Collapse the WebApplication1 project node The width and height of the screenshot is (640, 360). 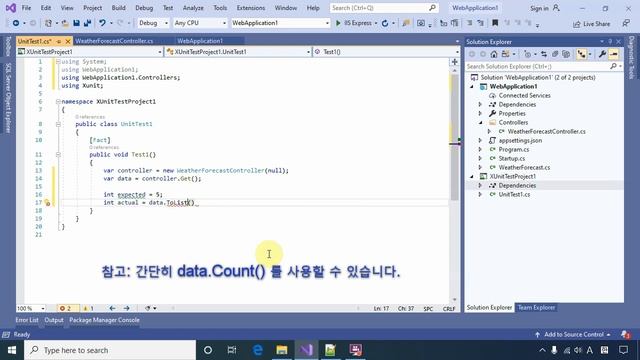point(472,87)
